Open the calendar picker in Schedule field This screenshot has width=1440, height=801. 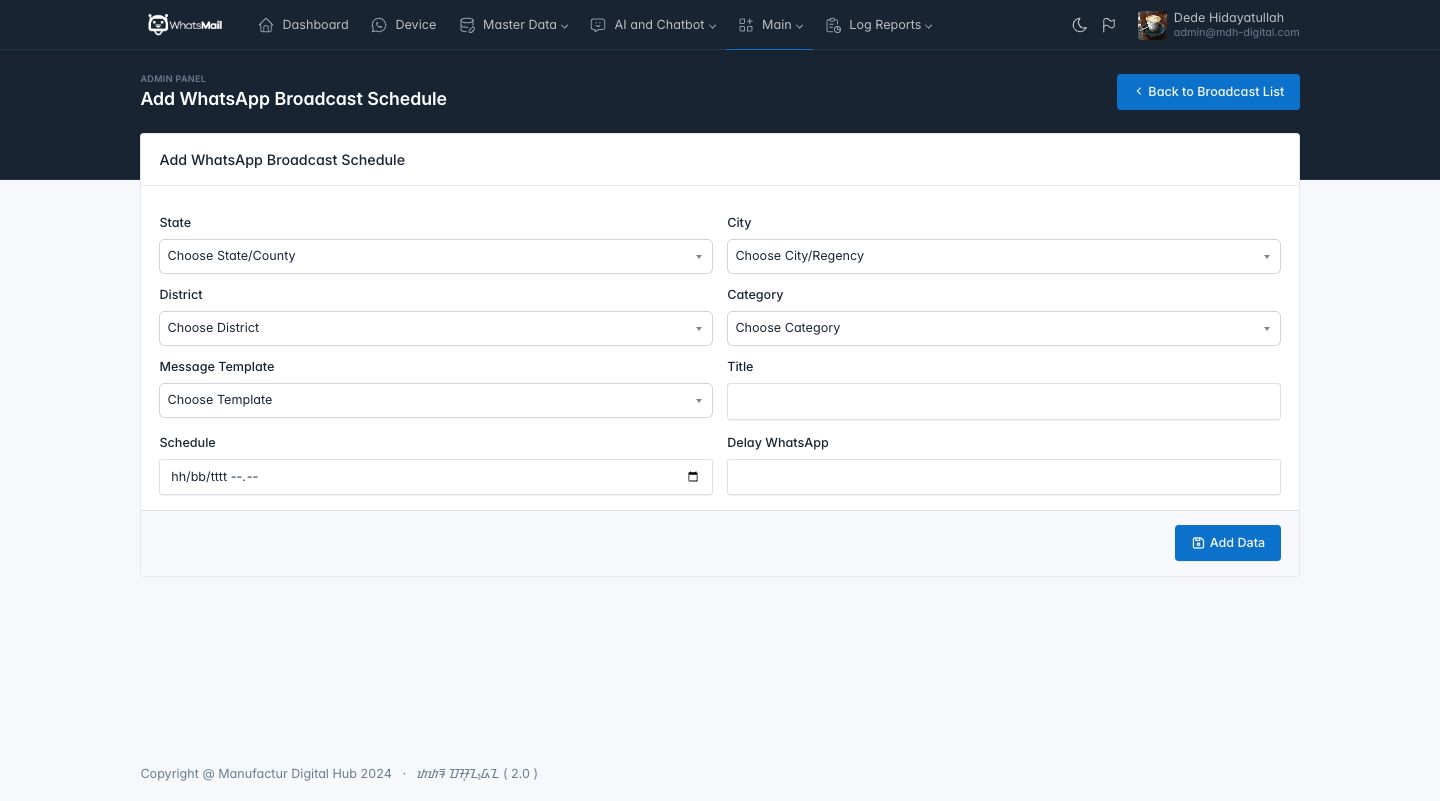click(x=693, y=477)
